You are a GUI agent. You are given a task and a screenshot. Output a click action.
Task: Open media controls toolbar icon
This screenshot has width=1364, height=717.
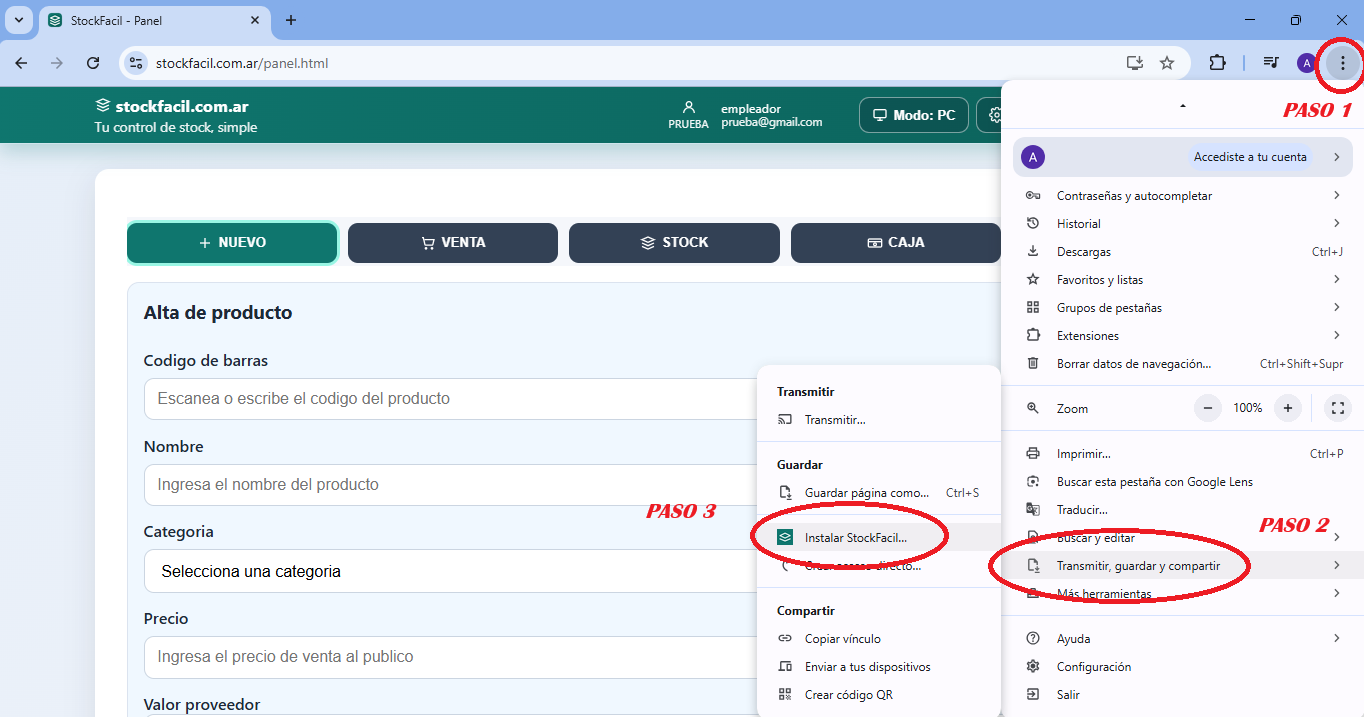[1271, 63]
